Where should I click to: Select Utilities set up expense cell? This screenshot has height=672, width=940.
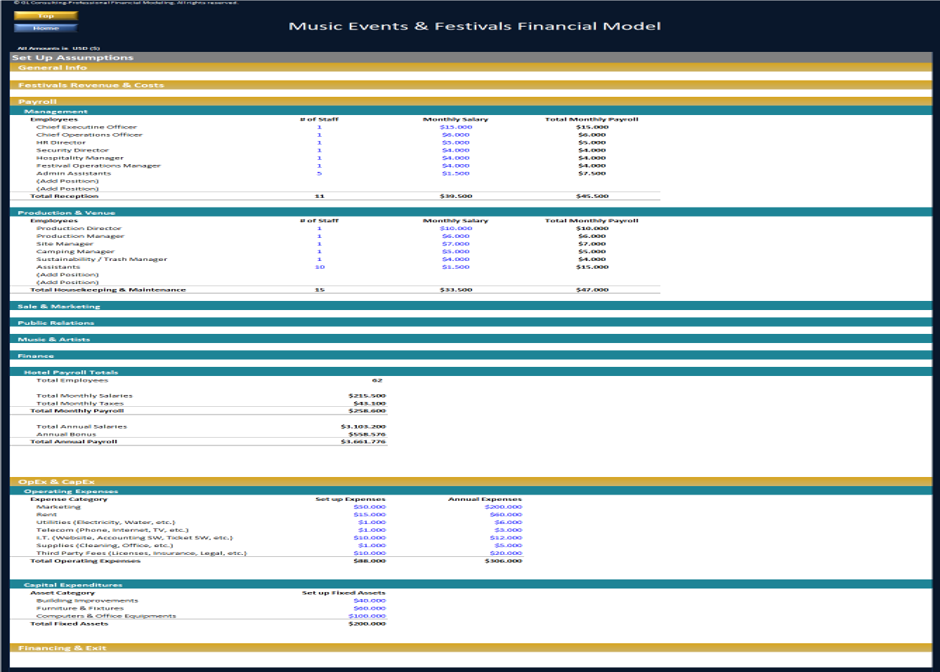point(372,522)
